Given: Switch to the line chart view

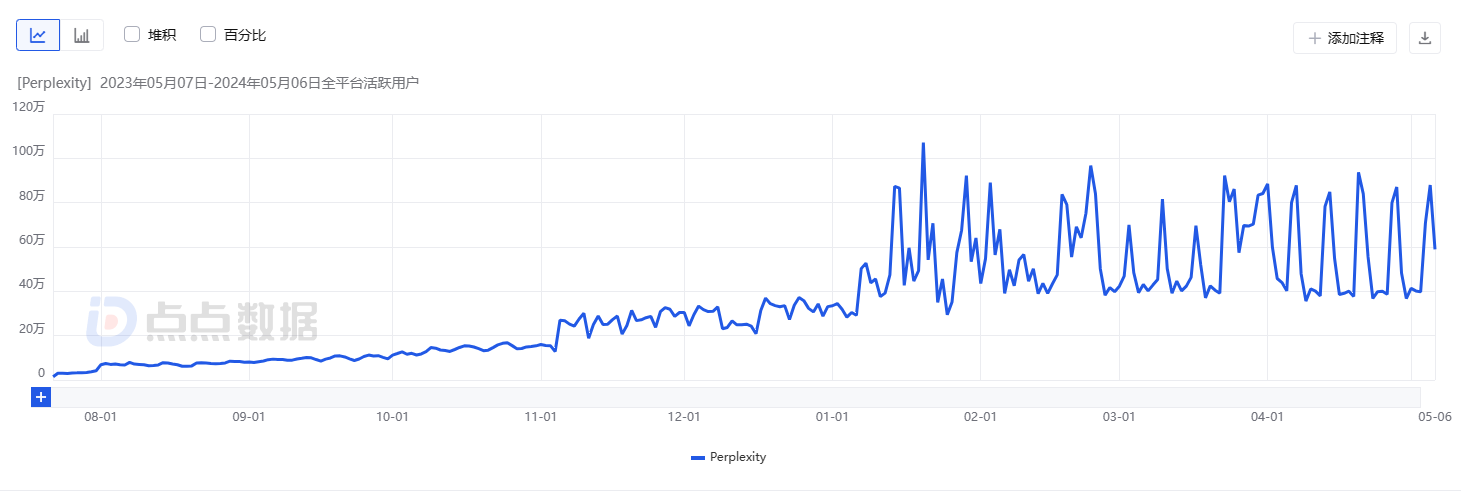Looking at the screenshot, I should [x=38, y=35].
